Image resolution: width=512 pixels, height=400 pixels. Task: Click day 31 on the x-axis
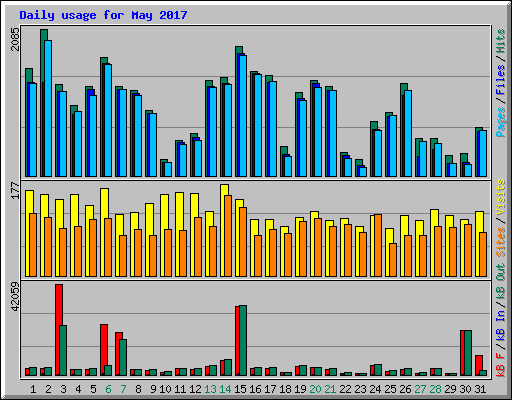480,389
